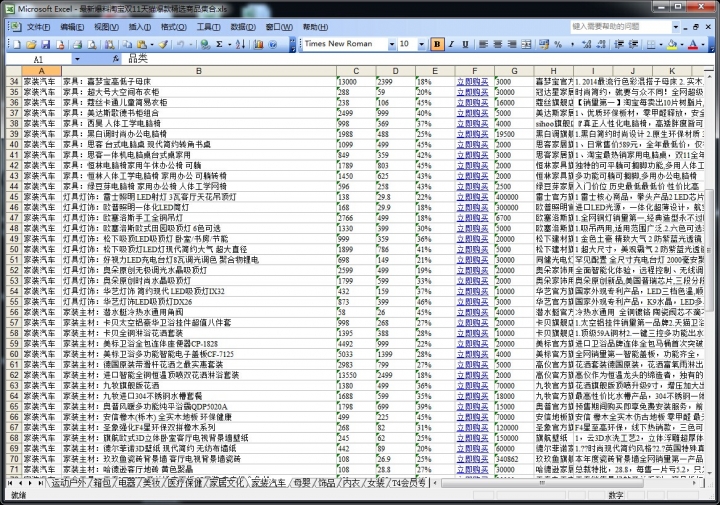Apply the yellow Fill Color
The image size is (720, 505).
[x=672, y=45]
